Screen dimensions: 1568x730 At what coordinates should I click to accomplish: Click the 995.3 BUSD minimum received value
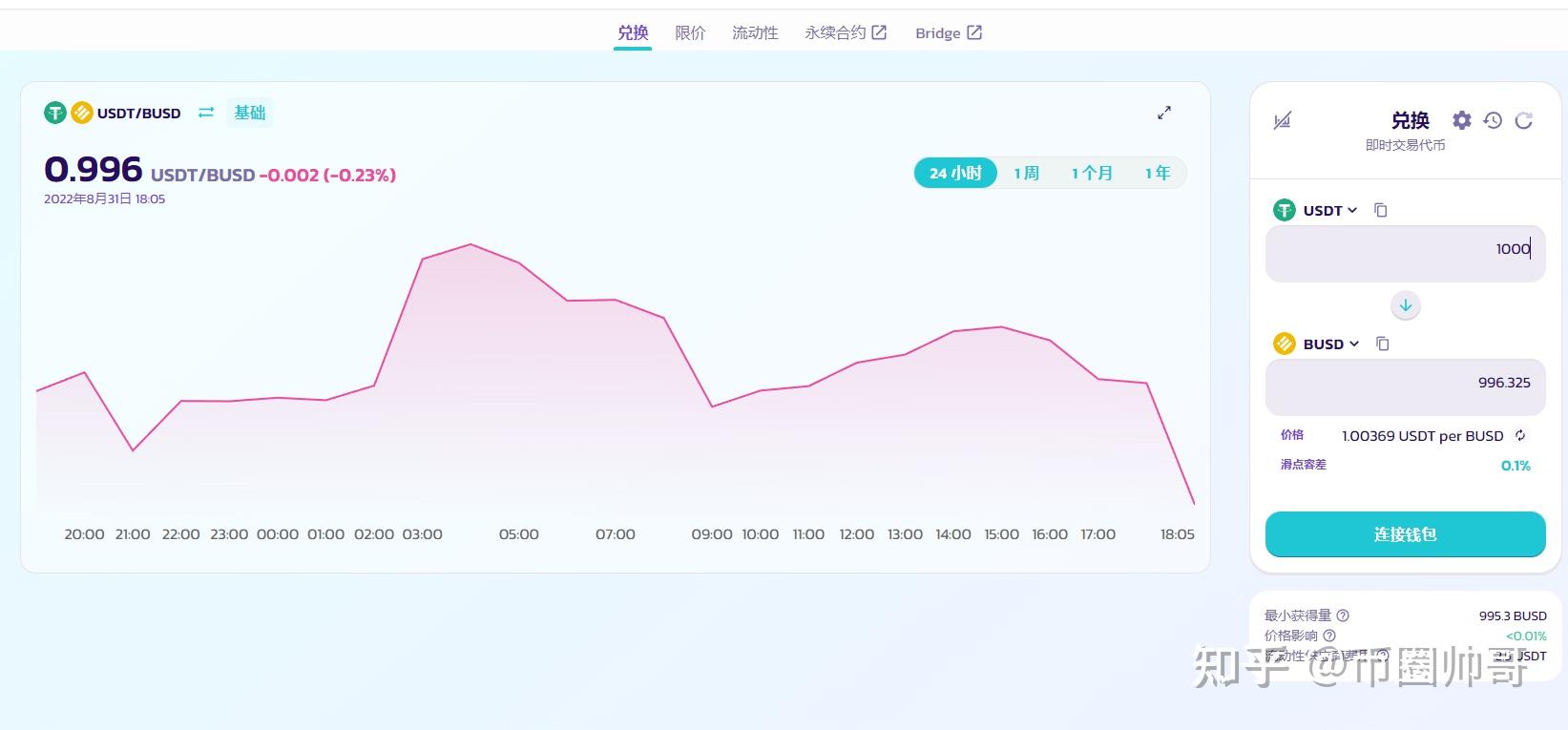1513,615
